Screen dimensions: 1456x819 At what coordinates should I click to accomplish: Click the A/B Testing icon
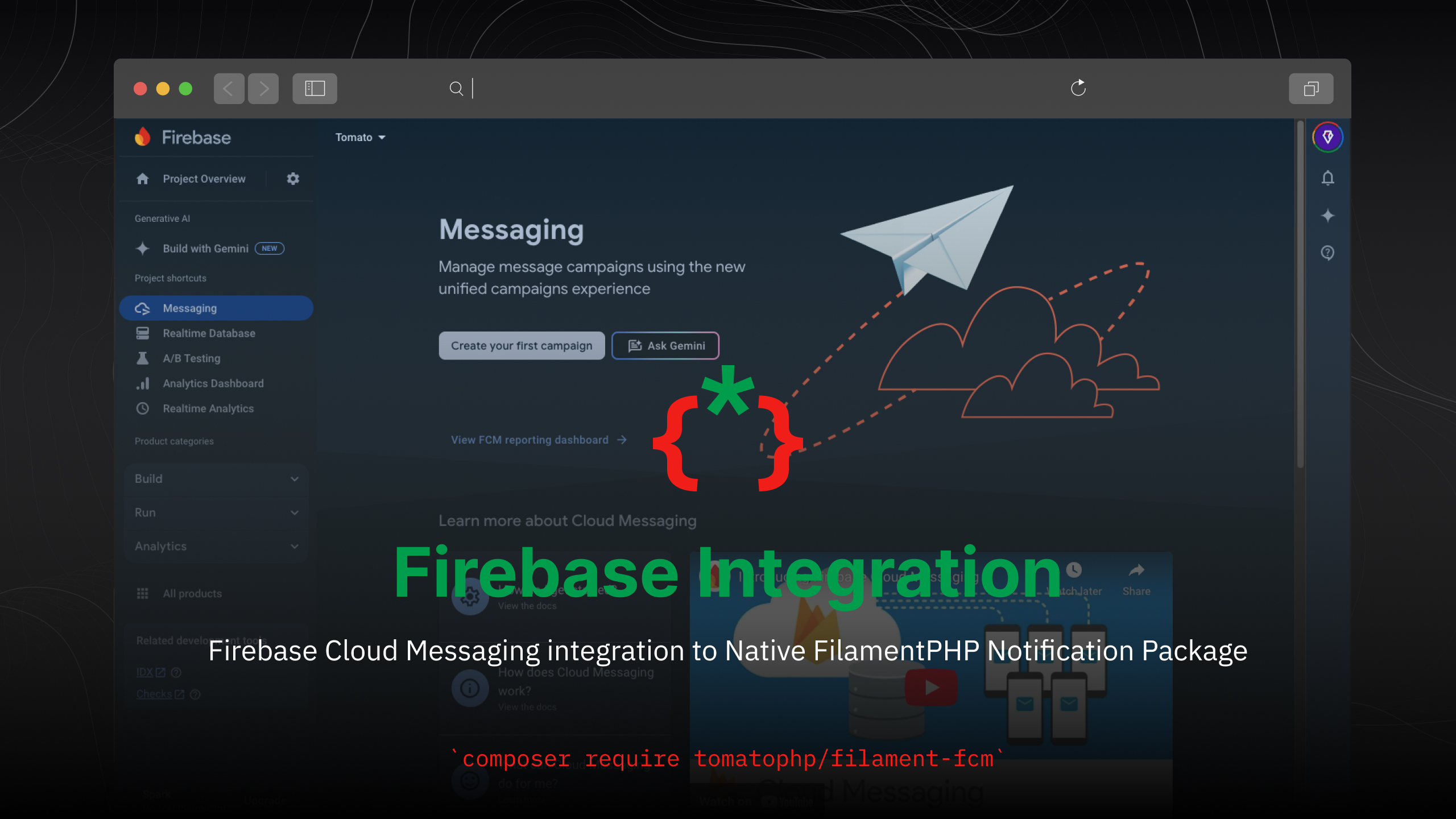click(x=143, y=357)
